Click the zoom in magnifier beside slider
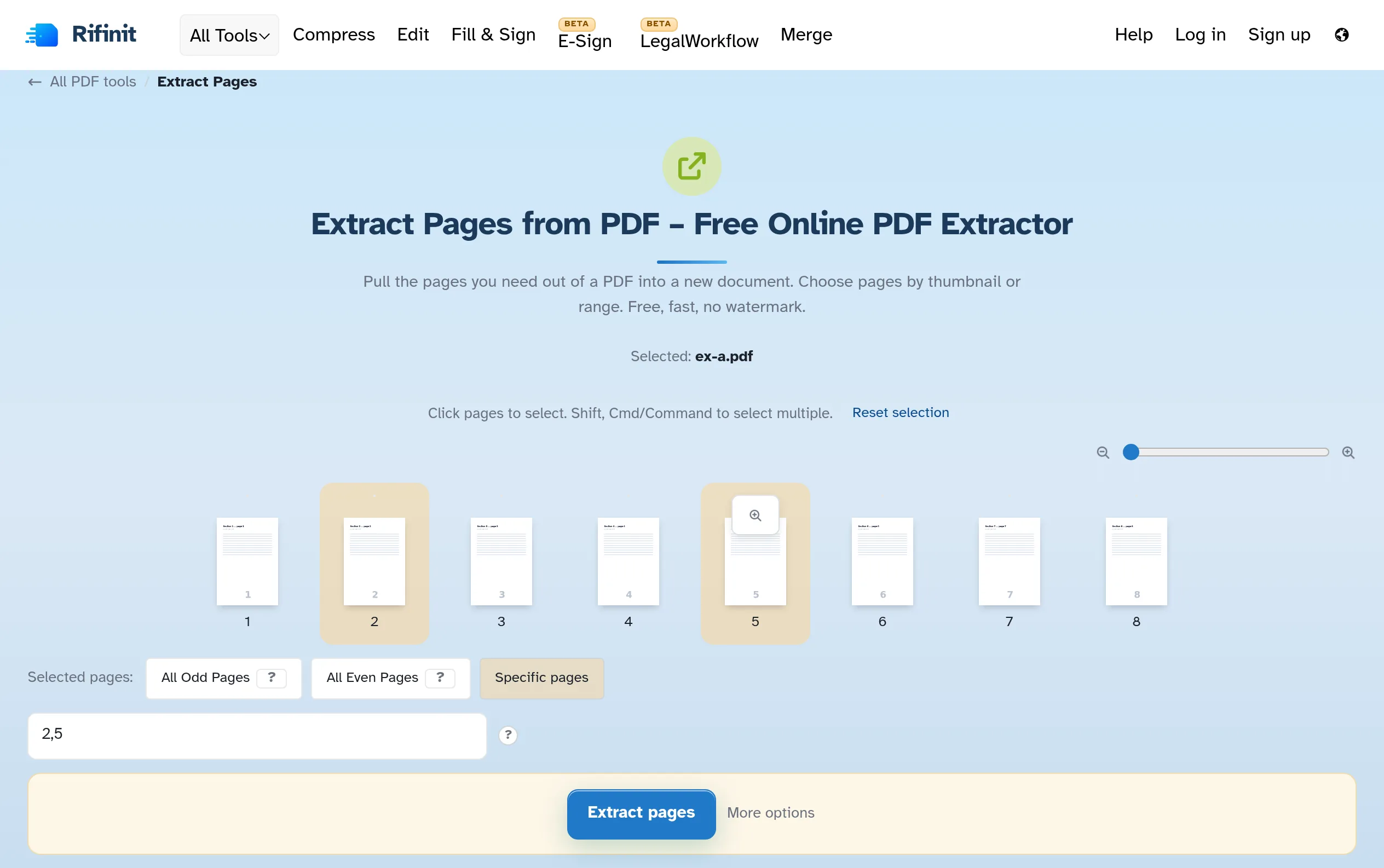The height and width of the screenshot is (868, 1384). tap(1348, 453)
